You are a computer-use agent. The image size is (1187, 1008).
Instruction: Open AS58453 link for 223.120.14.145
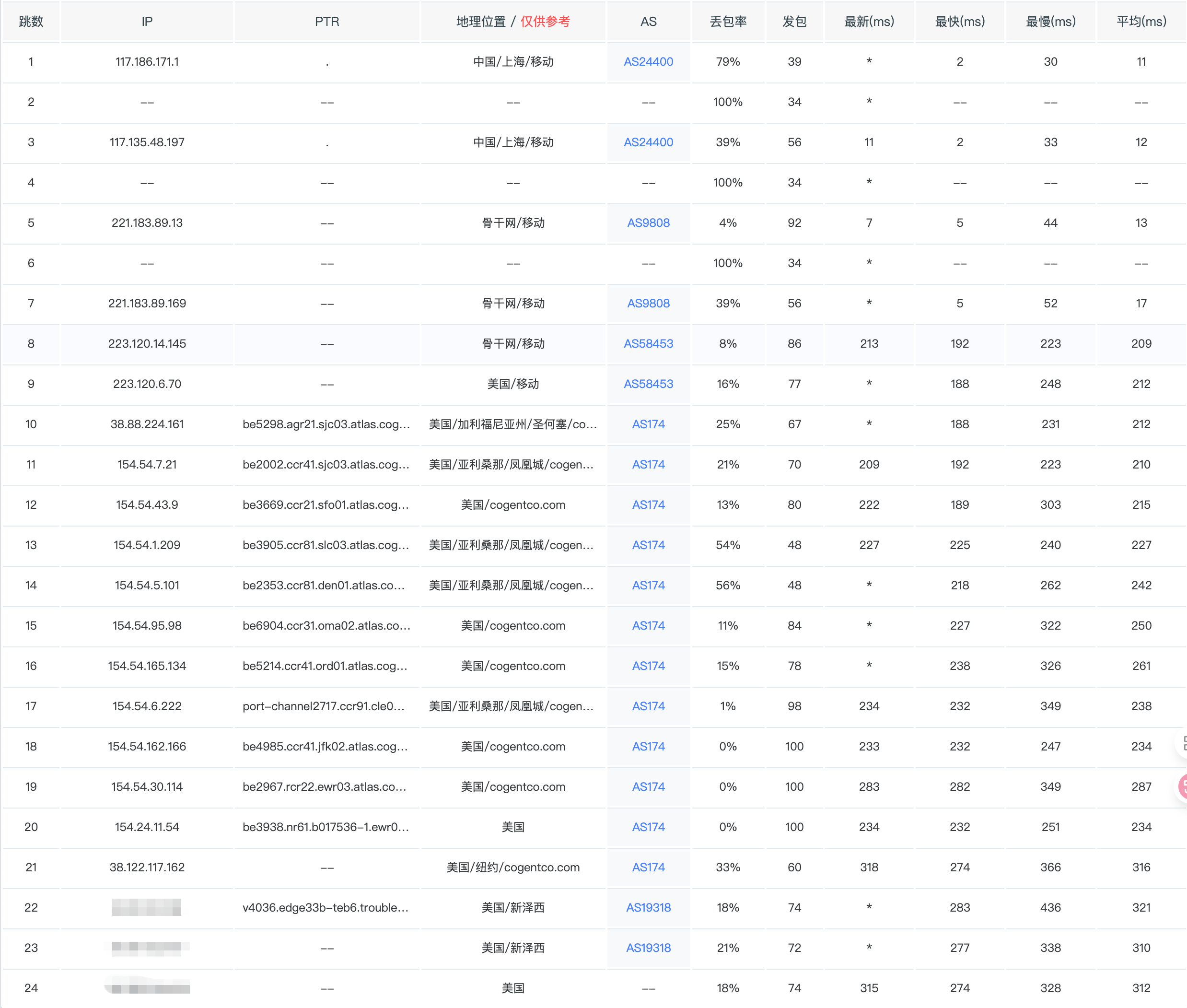click(648, 343)
